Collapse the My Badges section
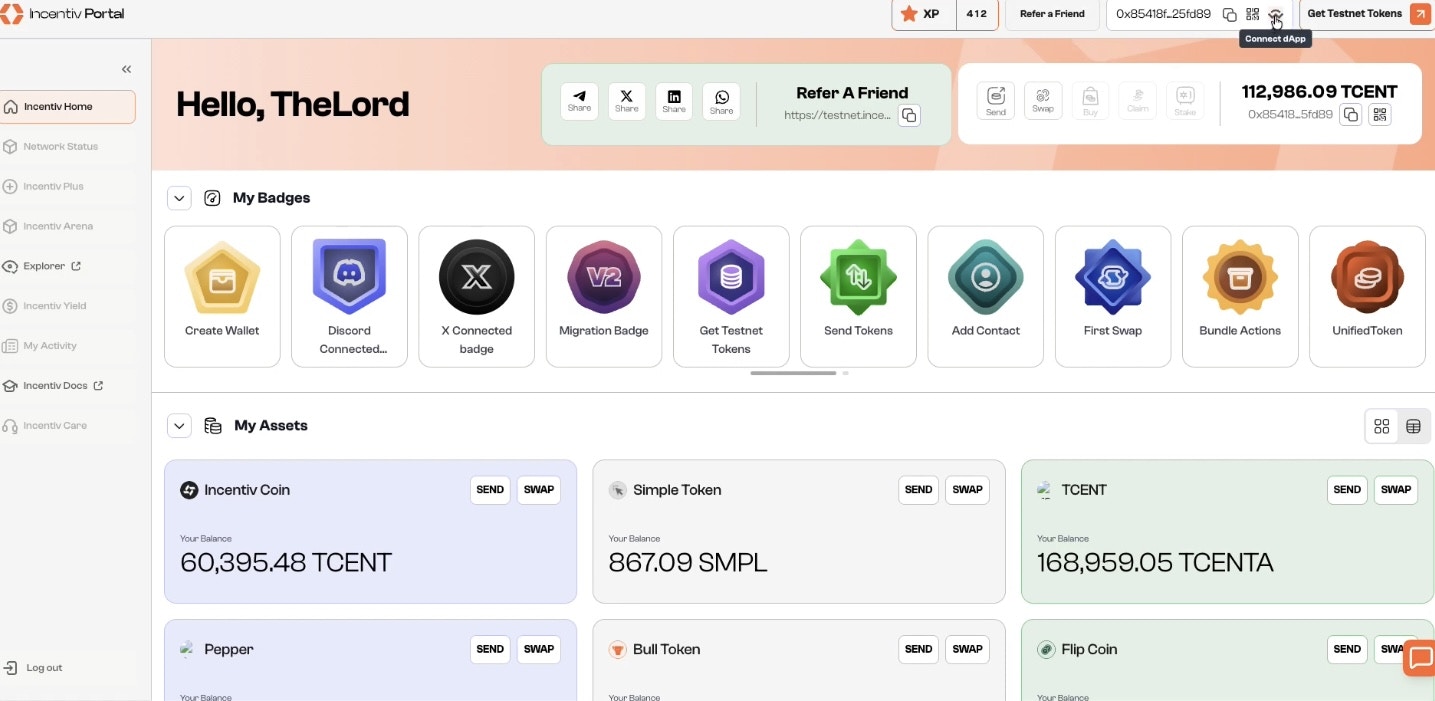Viewport: 1435px width, 701px height. (179, 197)
